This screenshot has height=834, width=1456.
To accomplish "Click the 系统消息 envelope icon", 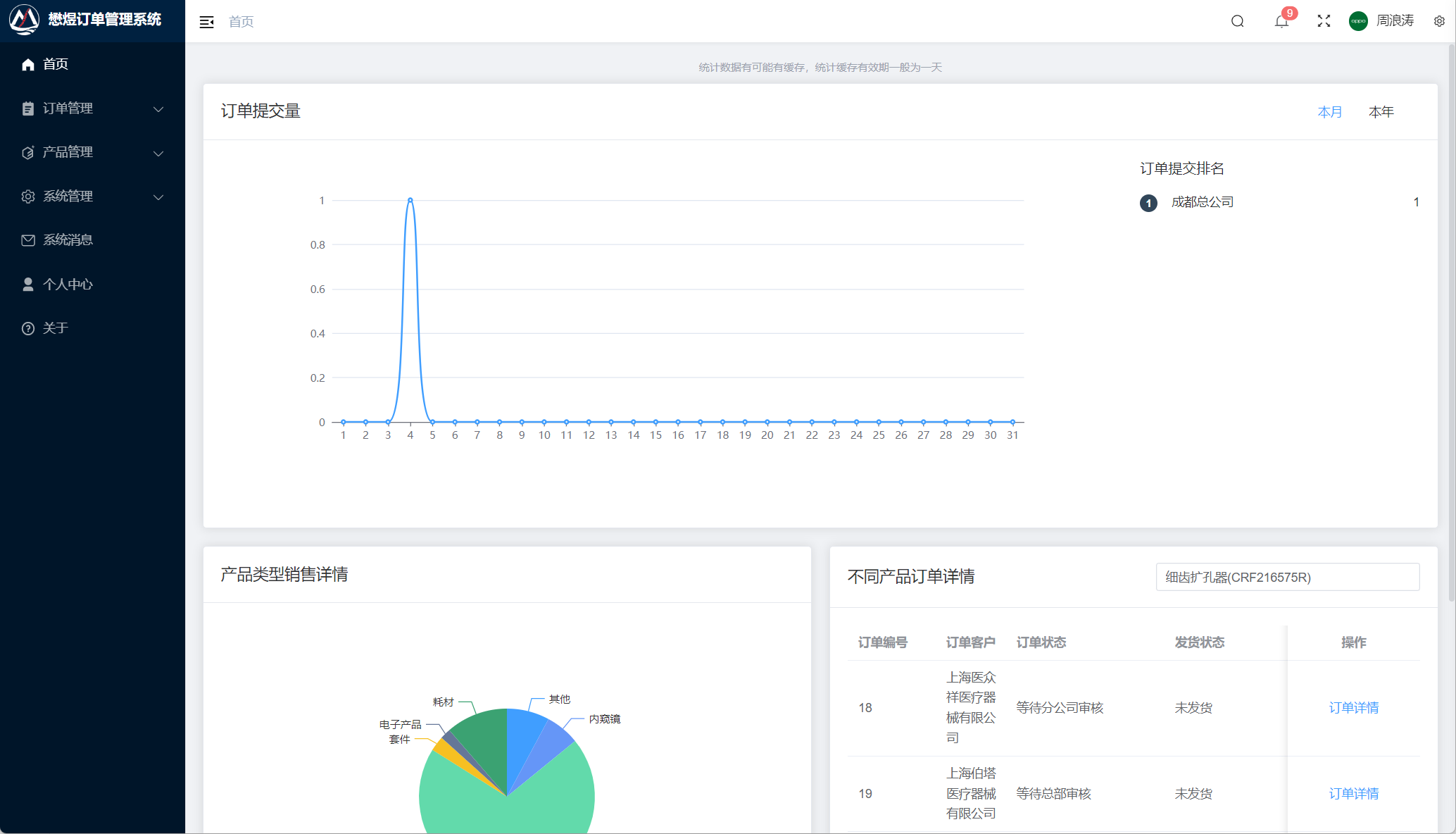I will click(x=28, y=240).
